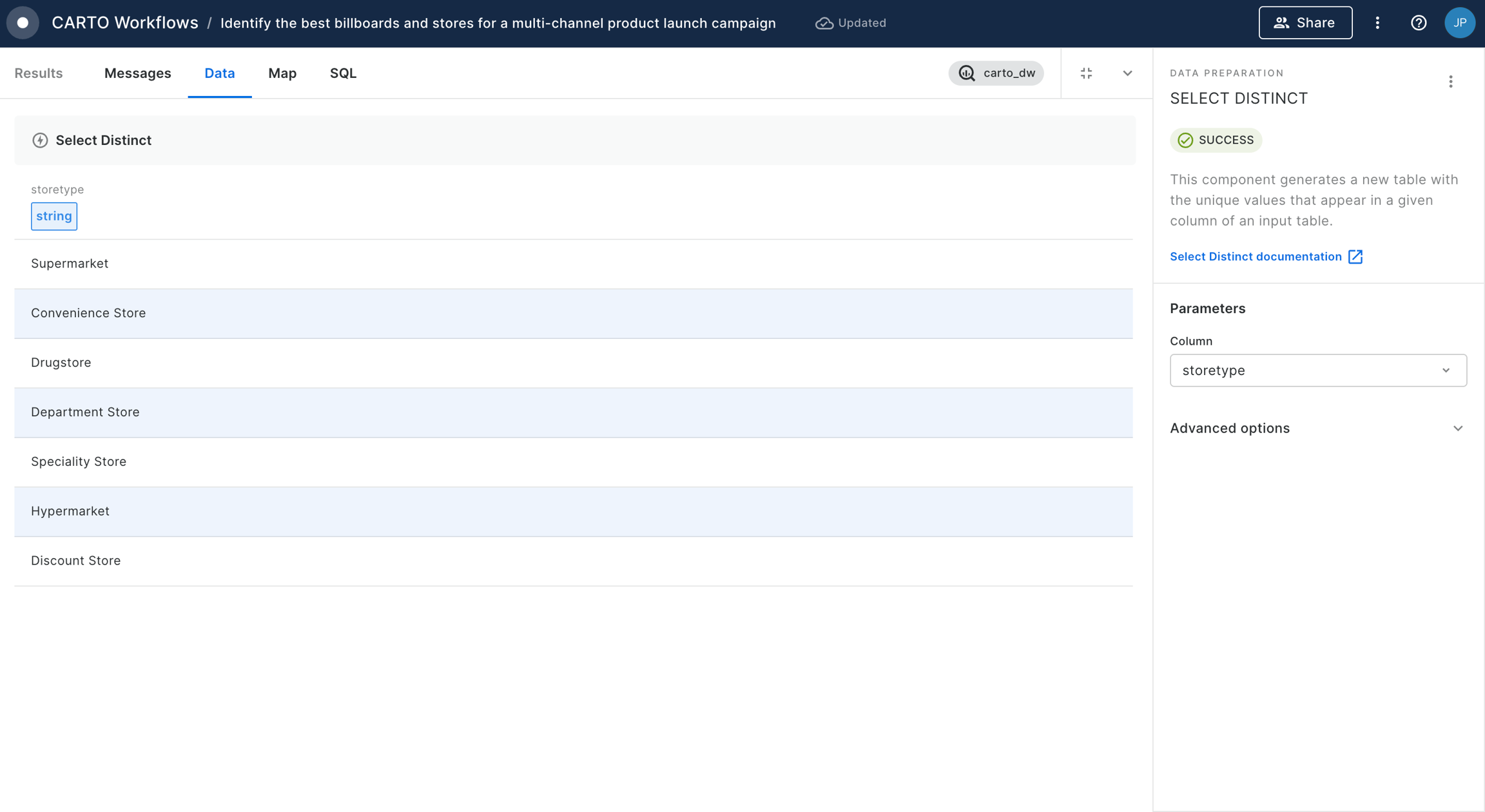The image size is (1485, 812).
Task: Click the external link icon beside documentation
Action: (x=1355, y=256)
